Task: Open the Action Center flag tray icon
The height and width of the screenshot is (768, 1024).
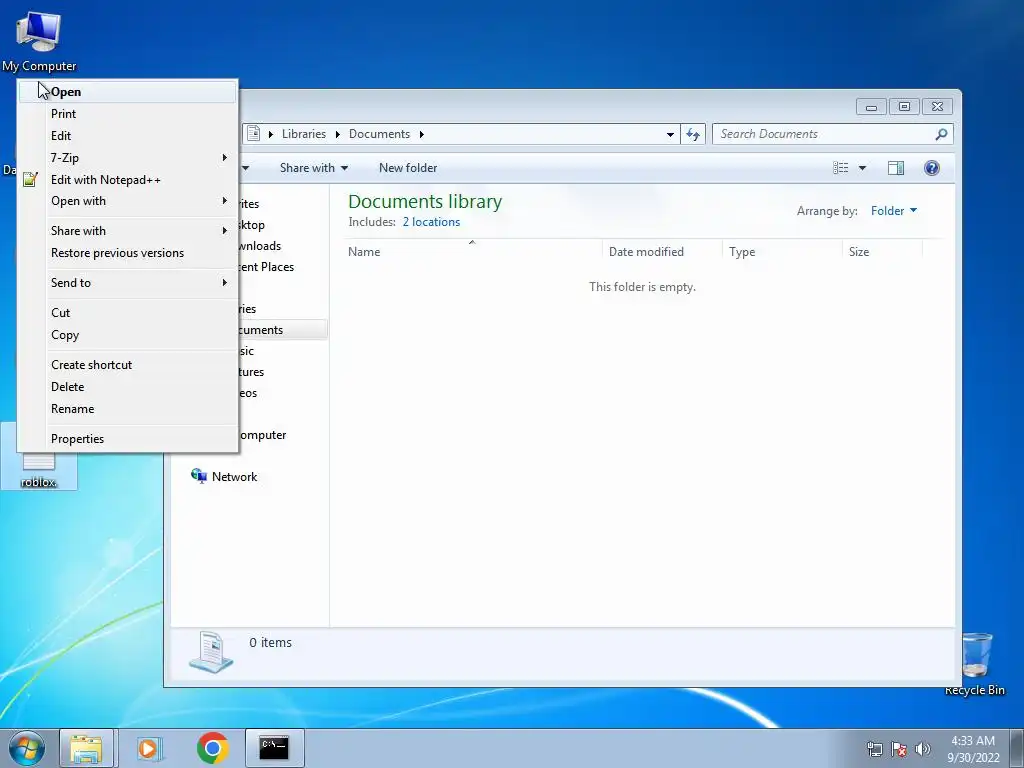Action: (x=899, y=749)
